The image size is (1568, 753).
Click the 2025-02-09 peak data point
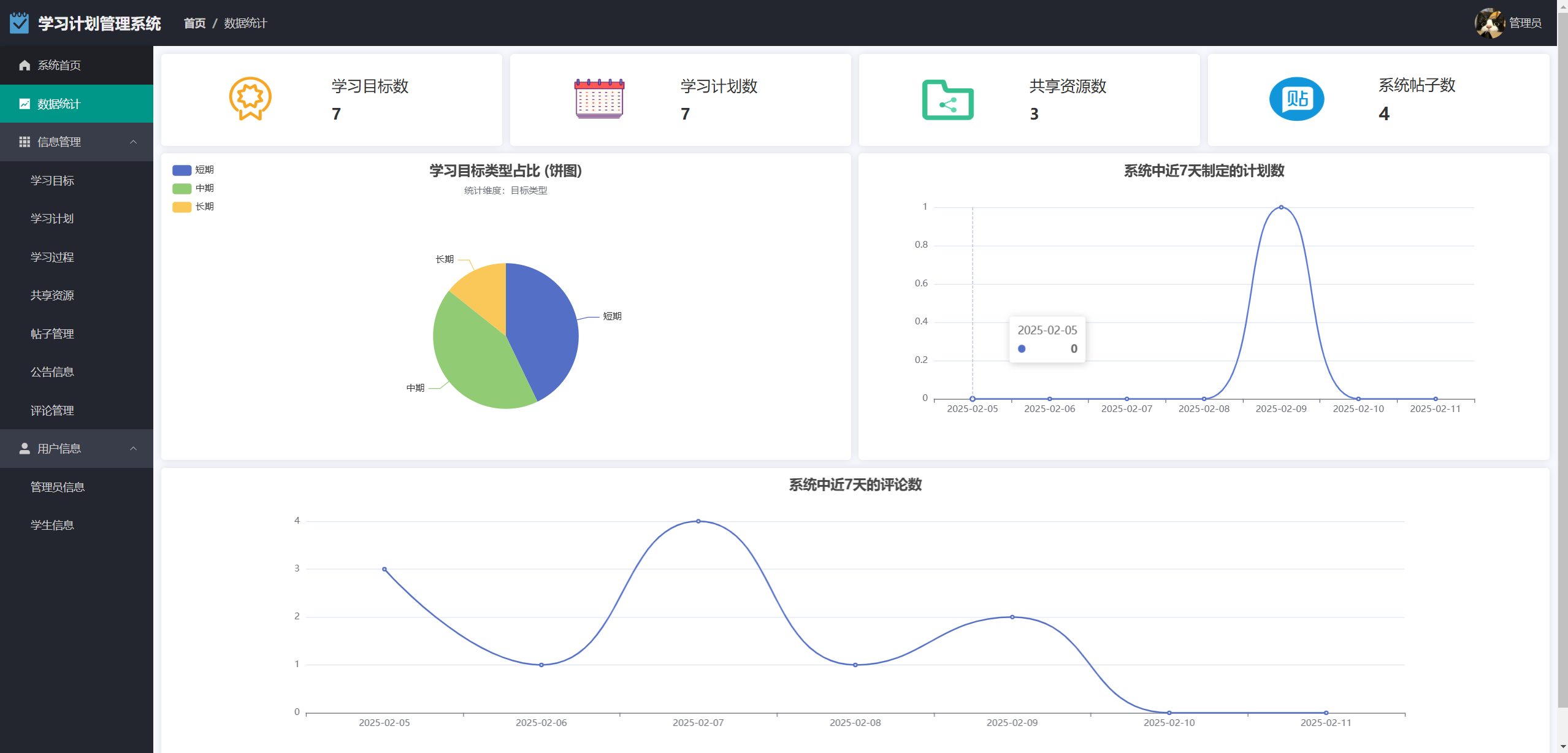(1281, 207)
